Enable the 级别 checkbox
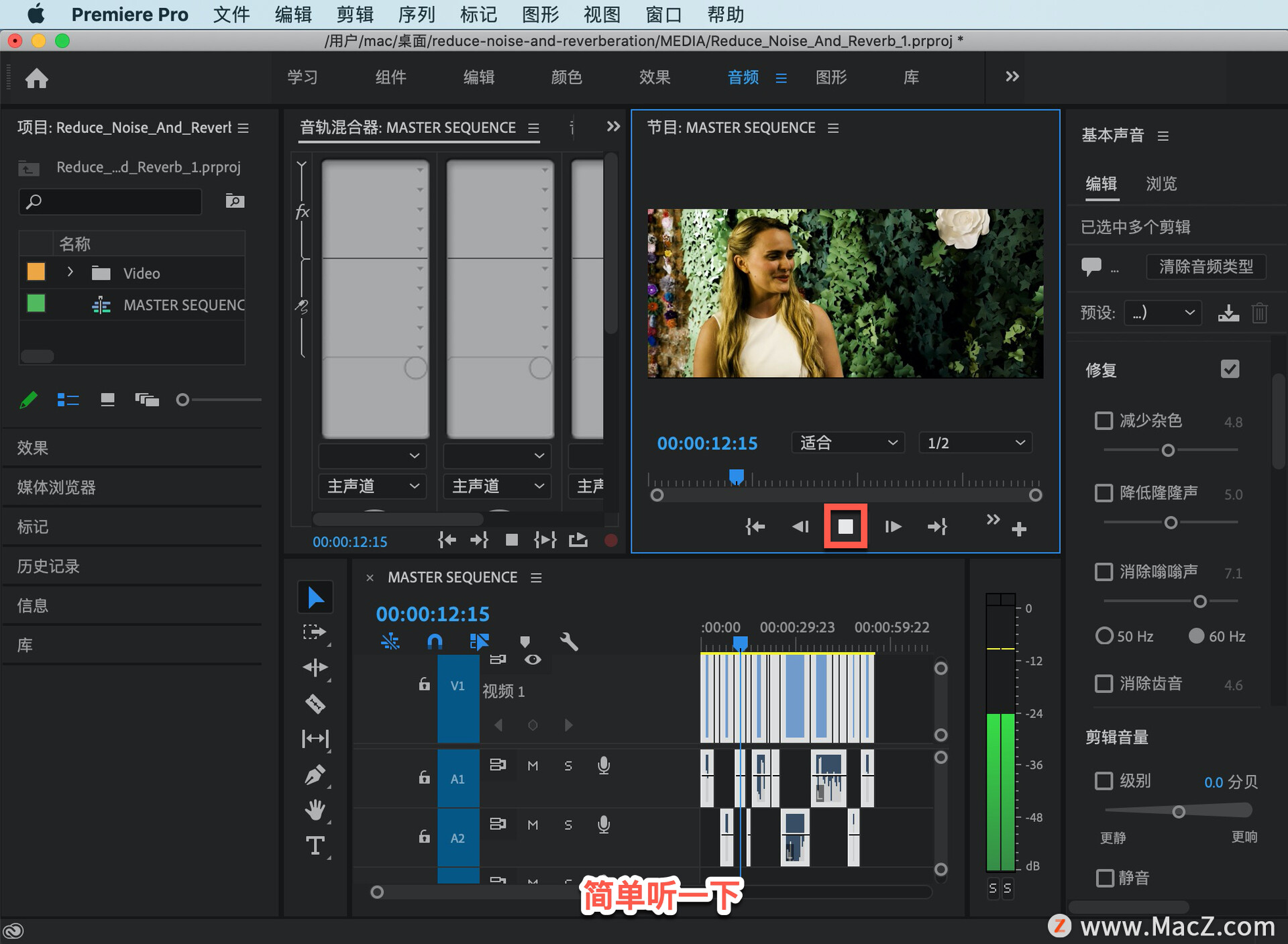 (x=1104, y=781)
